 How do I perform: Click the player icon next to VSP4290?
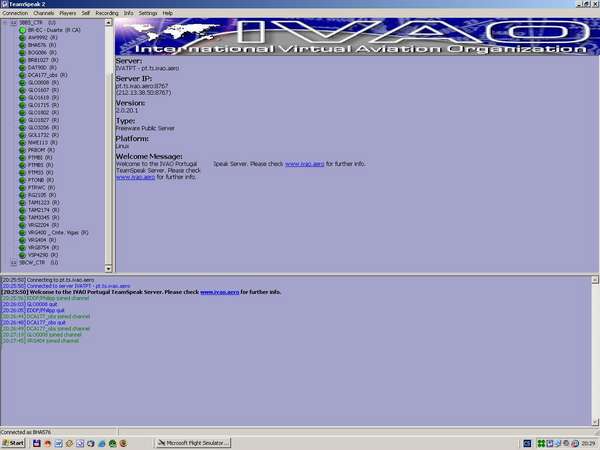point(21,255)
